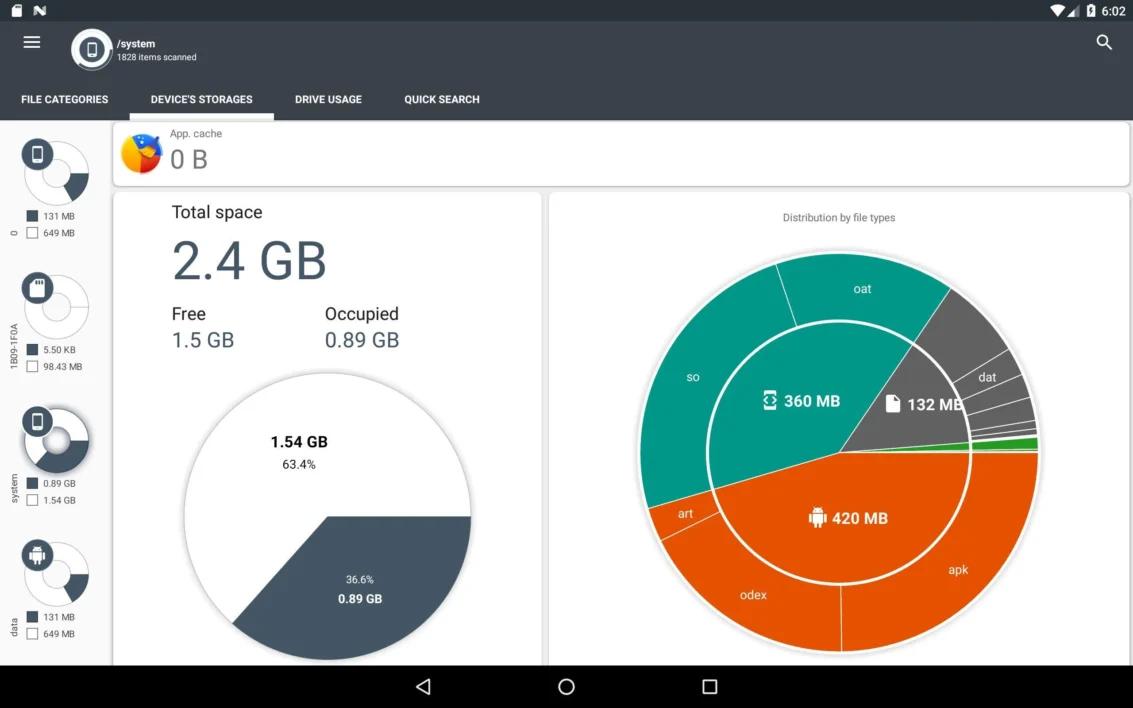Open the navigation drawer menu
Screen dimensions: 1133x708
(31, 42)
